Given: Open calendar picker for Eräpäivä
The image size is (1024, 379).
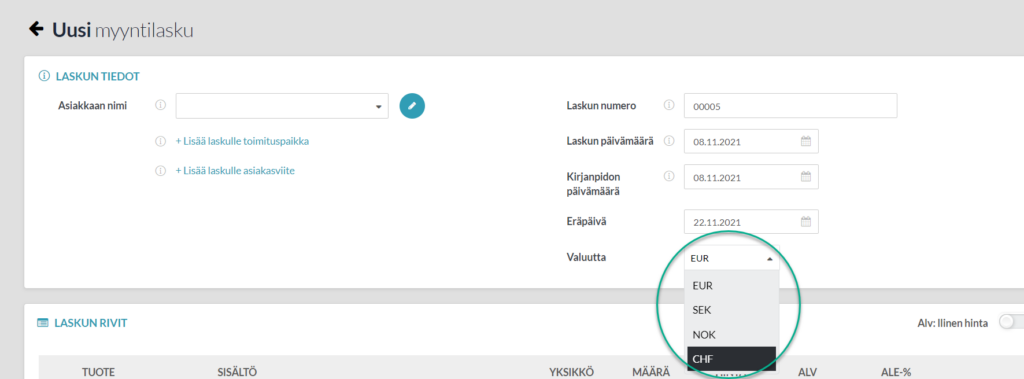Looking at the screenshot, I should tap(806, 222).
